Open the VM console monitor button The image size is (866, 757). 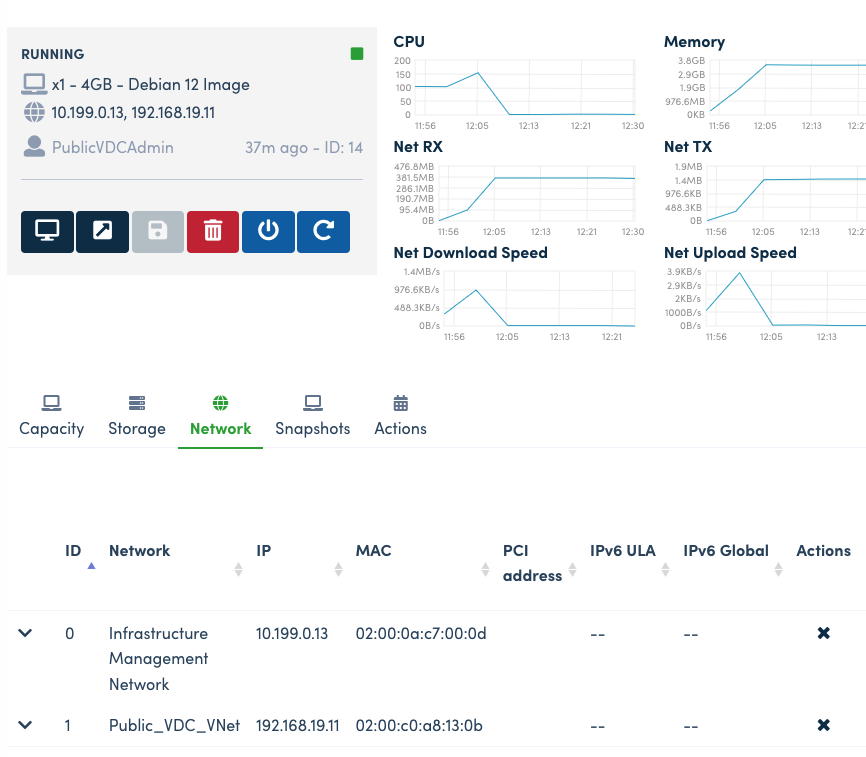click(47, 231)
